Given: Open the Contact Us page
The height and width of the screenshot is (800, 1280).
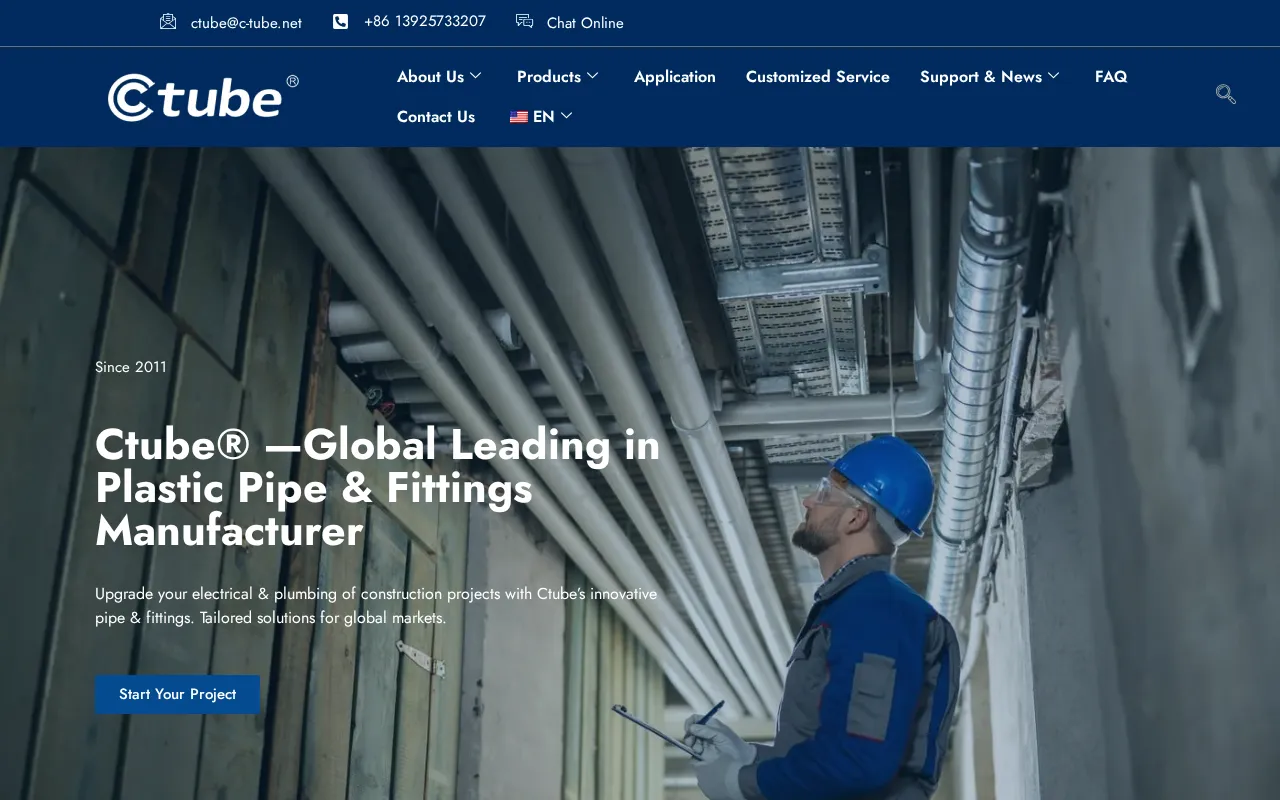Looking at the screenshot, I should (436, 117).
